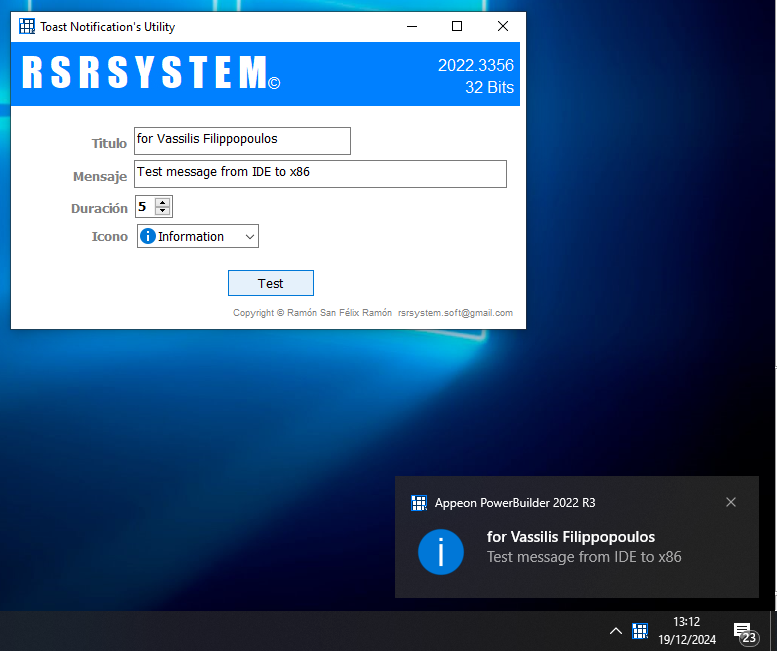Click the blue Information icon in the Icono combo
The height and width of the screenshot is (651, 777).
click(147, 237)
